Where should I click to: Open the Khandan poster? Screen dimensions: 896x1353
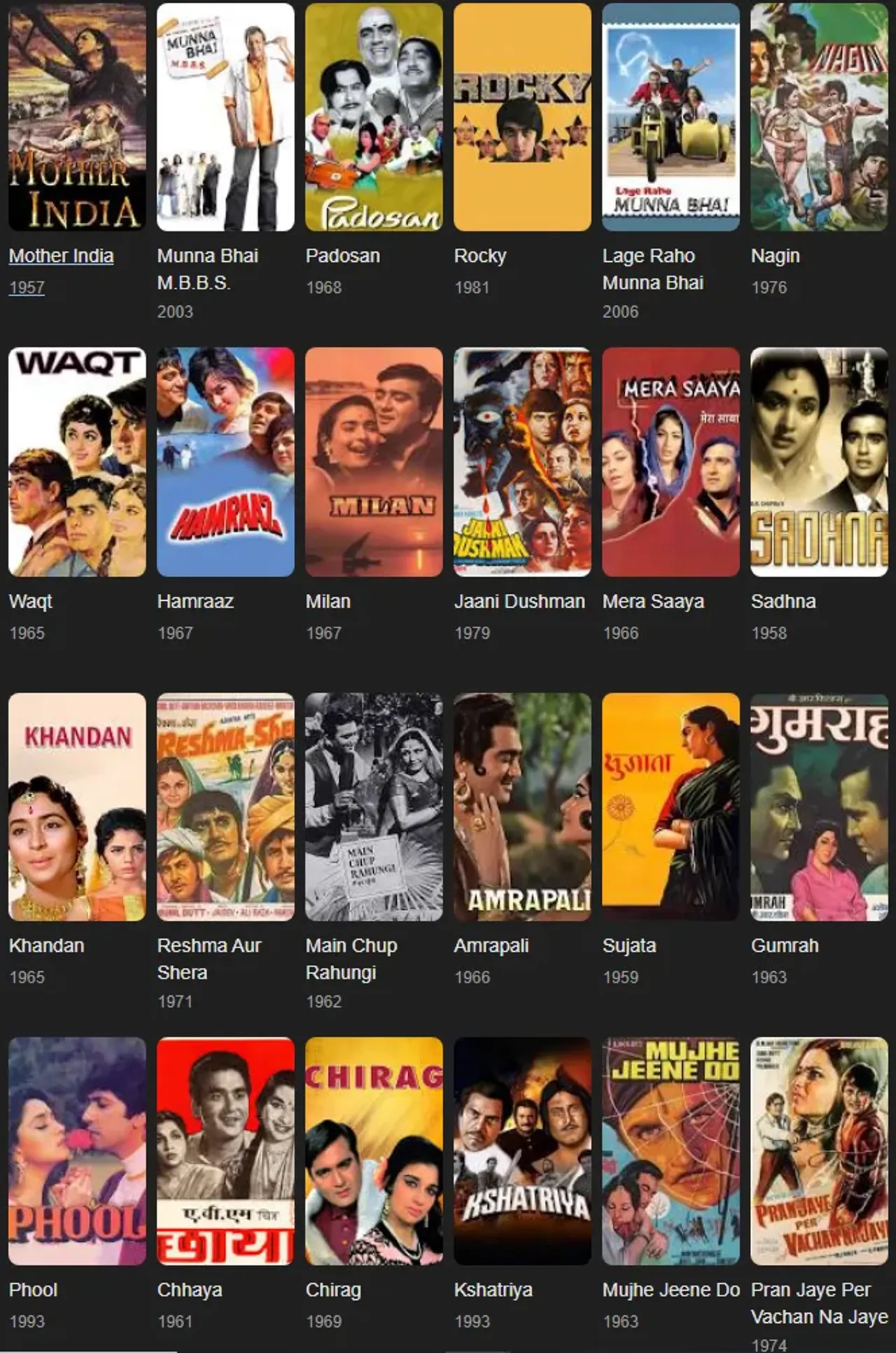tap(77, 807)
